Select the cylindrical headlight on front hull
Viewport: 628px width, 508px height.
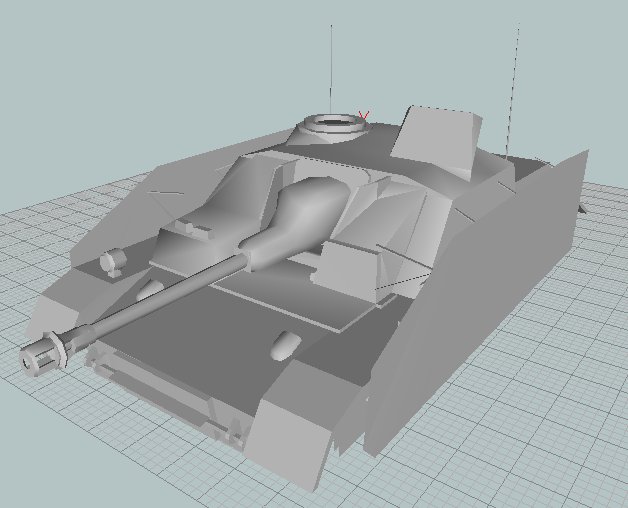pos(112,261)
